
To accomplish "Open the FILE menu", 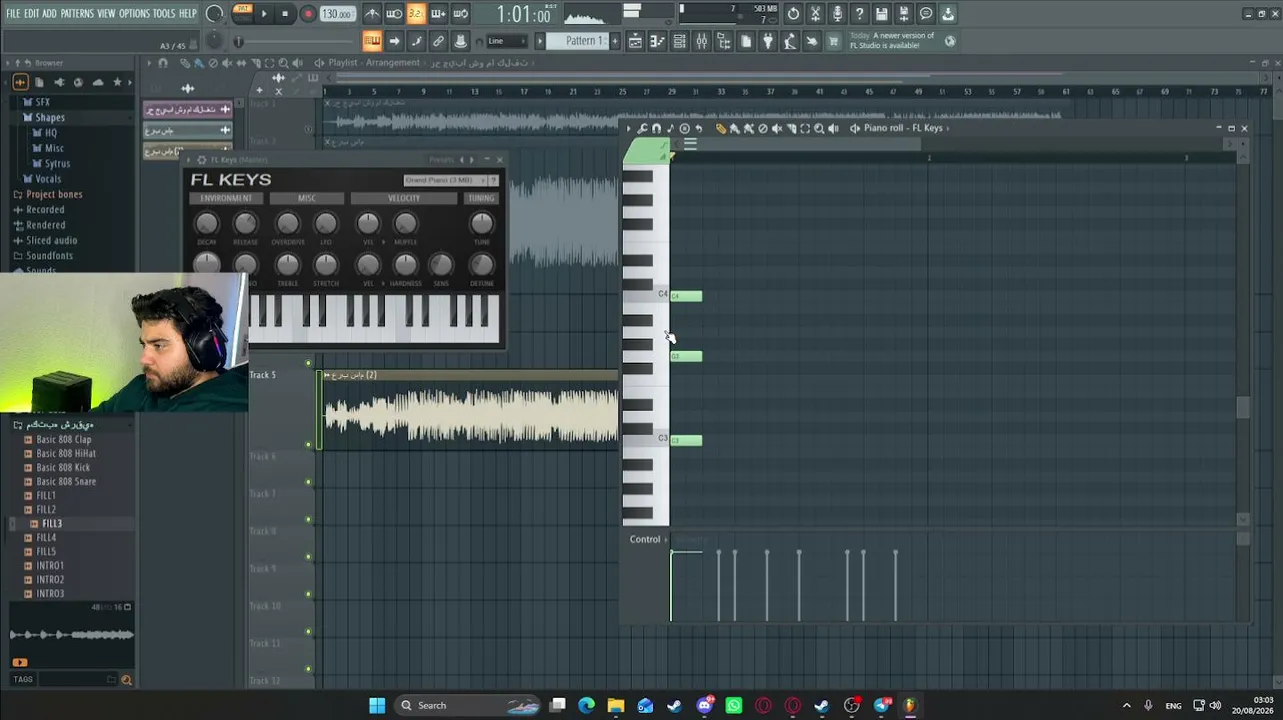I will tap(13, 14).
